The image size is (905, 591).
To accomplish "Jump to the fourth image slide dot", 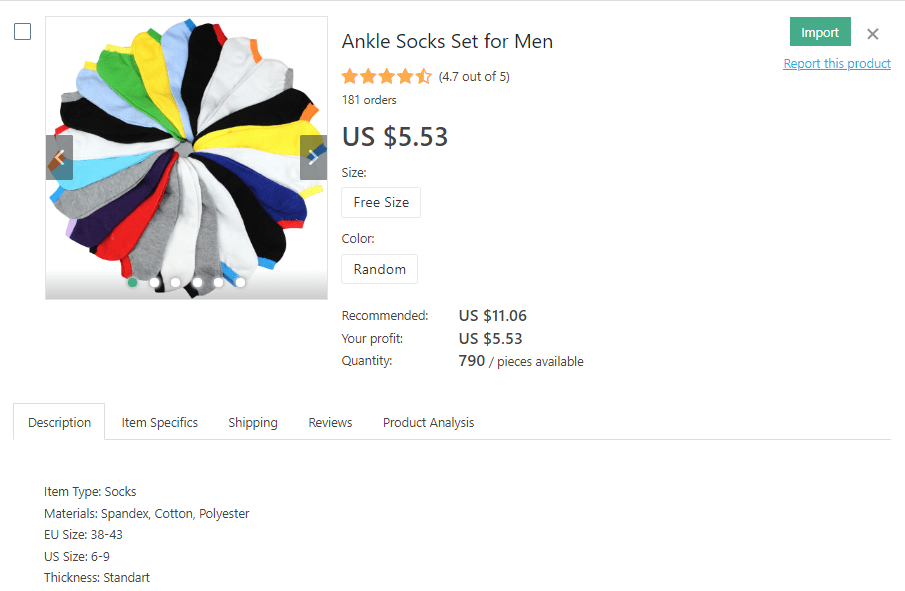I will pos(197,282).
